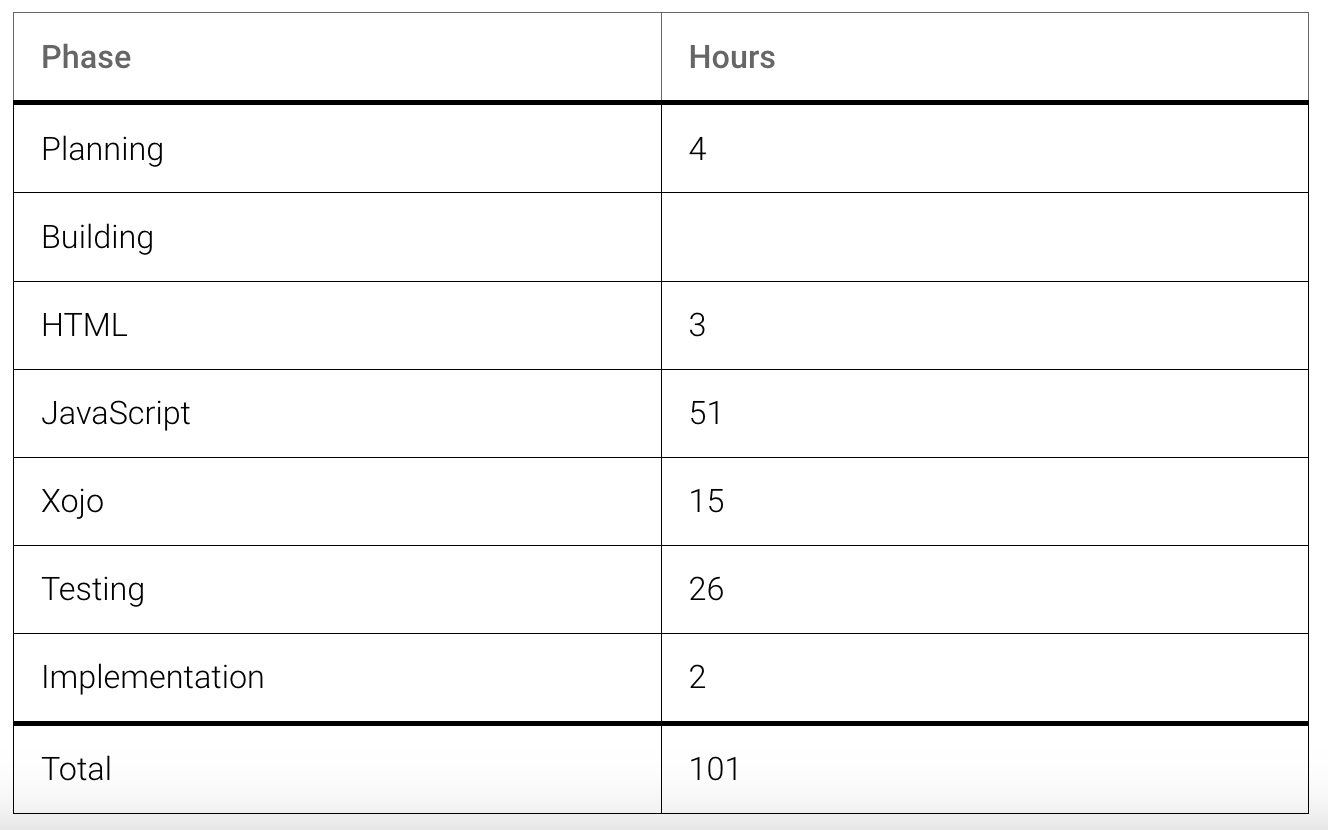This screenshot has width=1328, height=830.
Task: Click the Xojo hours value 15
Action: pos(706,501)
